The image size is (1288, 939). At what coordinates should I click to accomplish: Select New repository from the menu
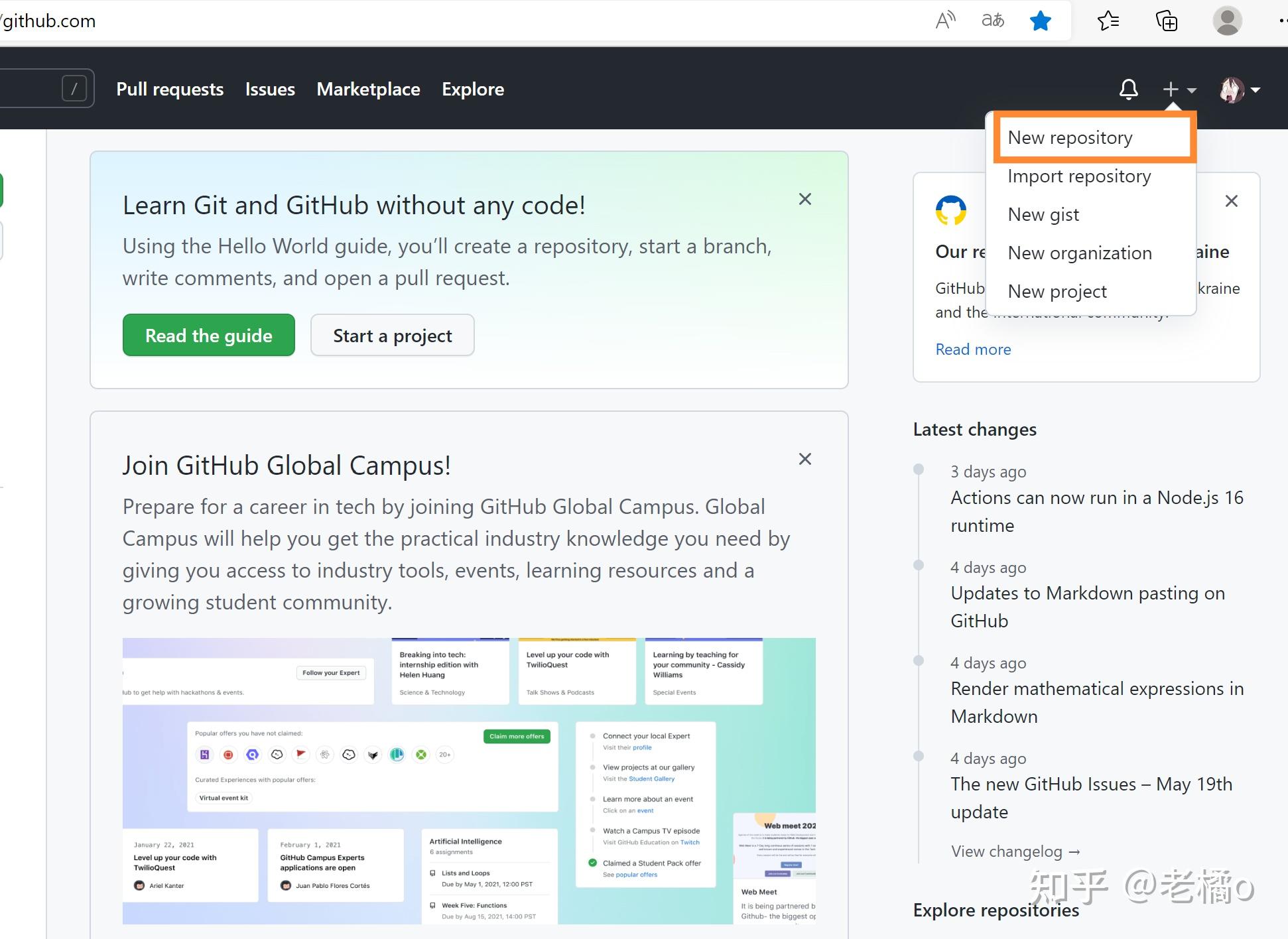[1070, 137]
